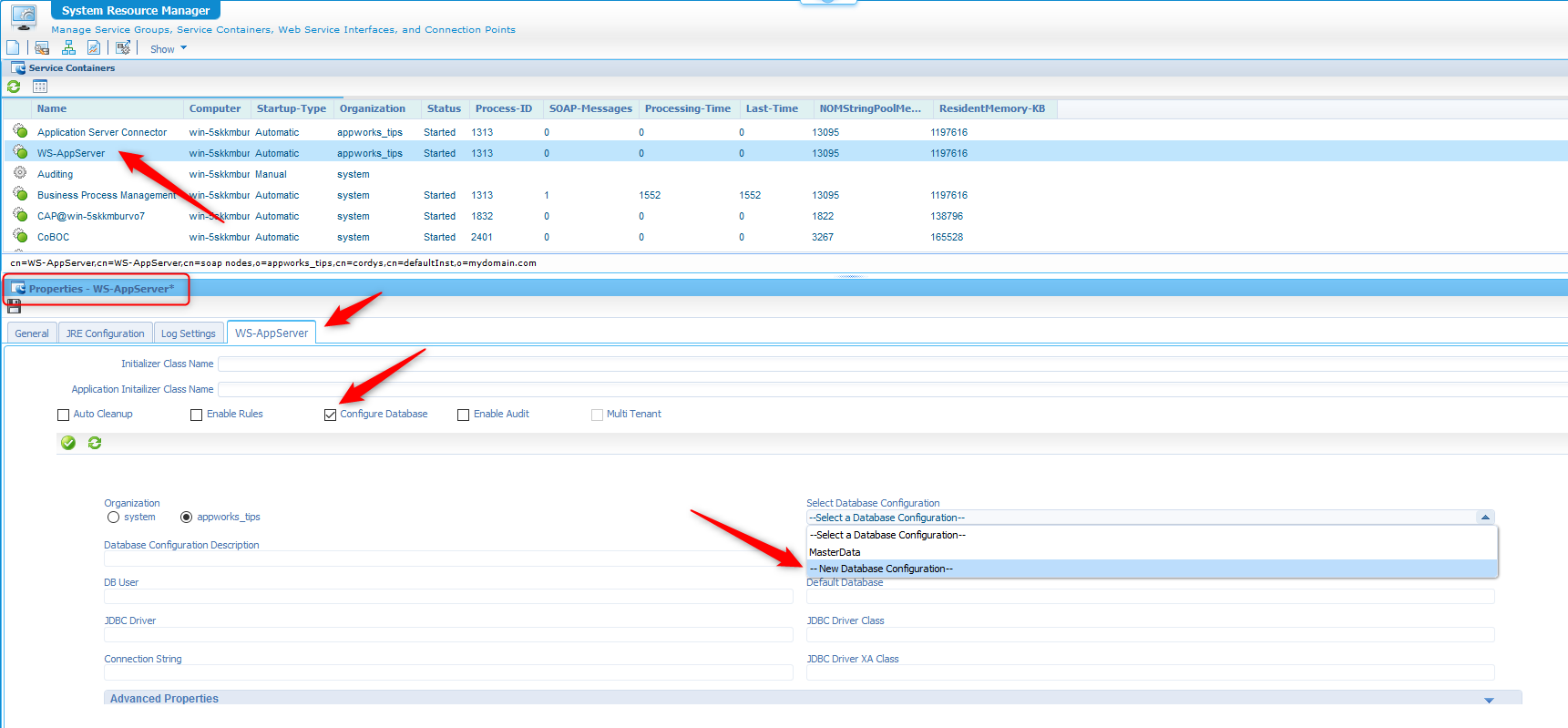The height and width of the screenshot is (728, 1568).
Task: Choose MasterData from the database list
Action: tap(1152, 552)
